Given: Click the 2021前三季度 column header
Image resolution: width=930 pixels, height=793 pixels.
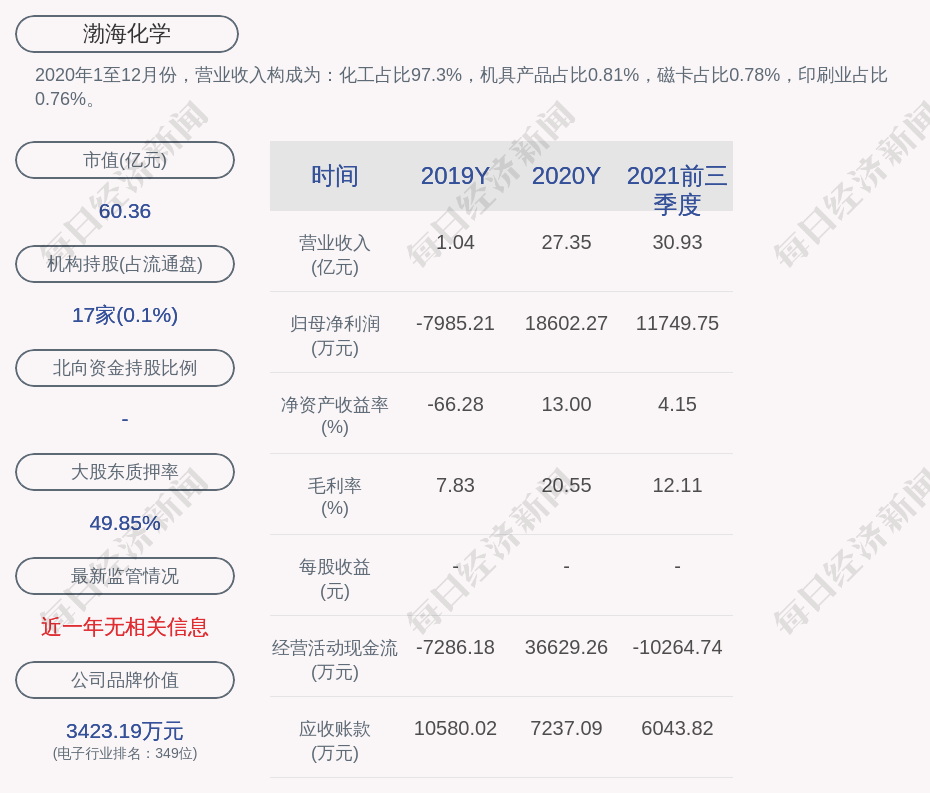Looking at the screenshot, I should pos(677,190).
